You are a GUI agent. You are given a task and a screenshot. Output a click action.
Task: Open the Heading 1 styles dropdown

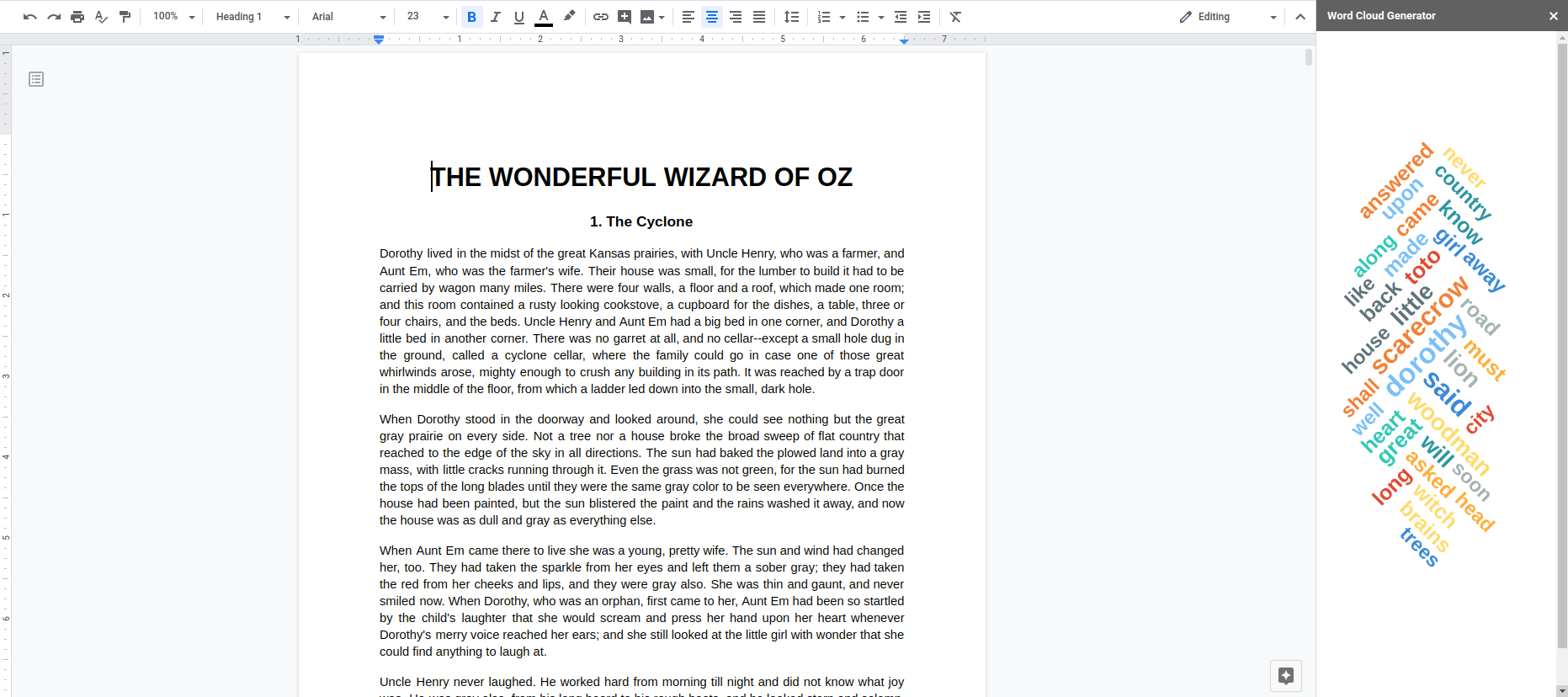(252, 17)
